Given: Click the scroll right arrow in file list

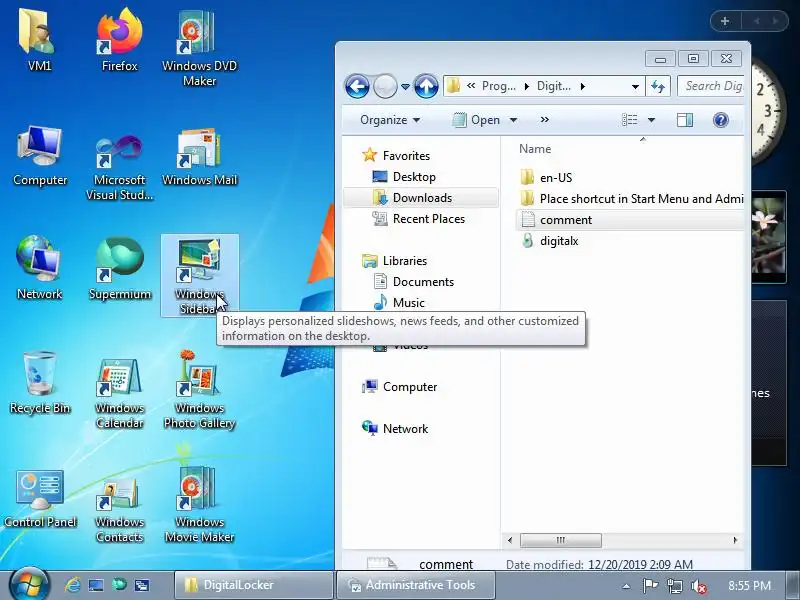Looking at the screenshot, I should [x=735, y=540].
